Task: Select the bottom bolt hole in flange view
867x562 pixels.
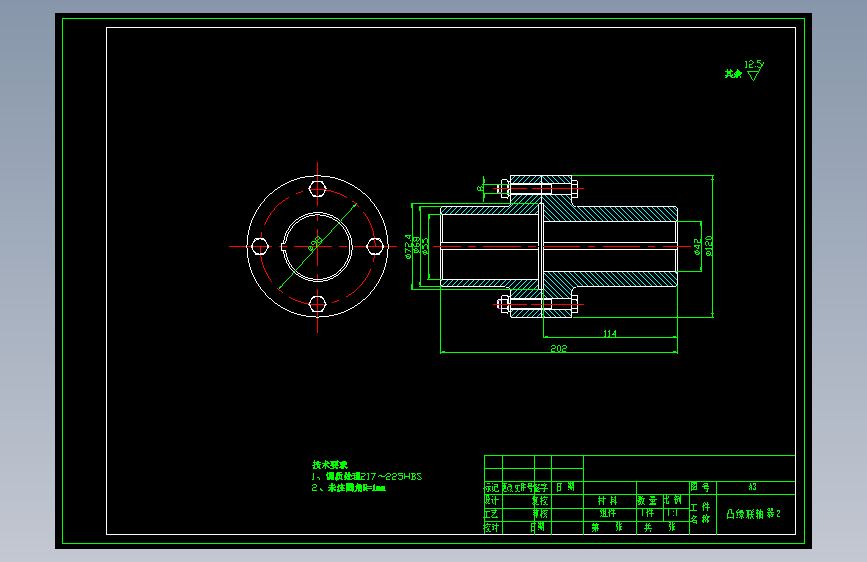Action: point(317,304)
